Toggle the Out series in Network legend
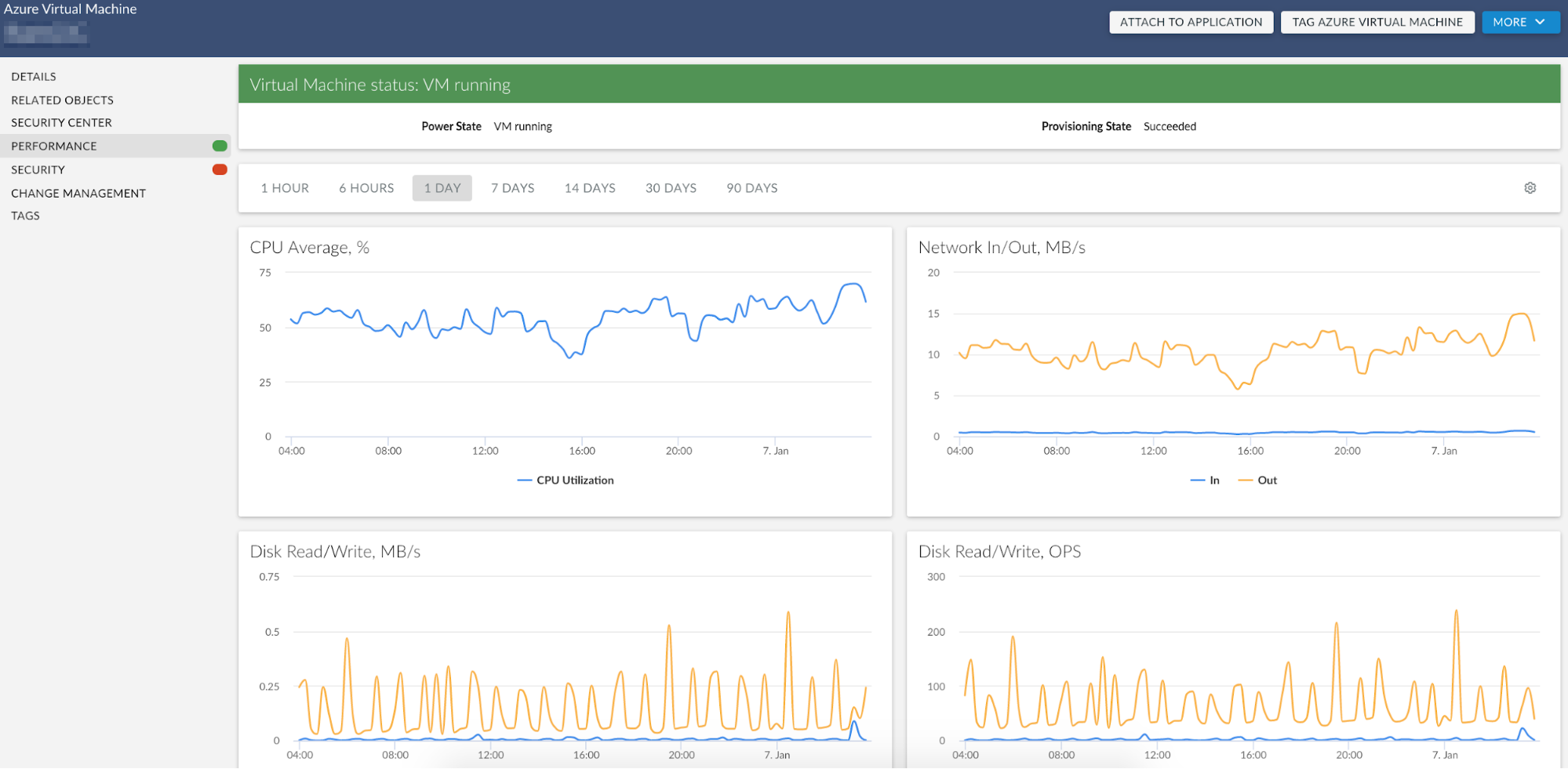This screenshot has height=769, width=1568. click(1257, 481)
